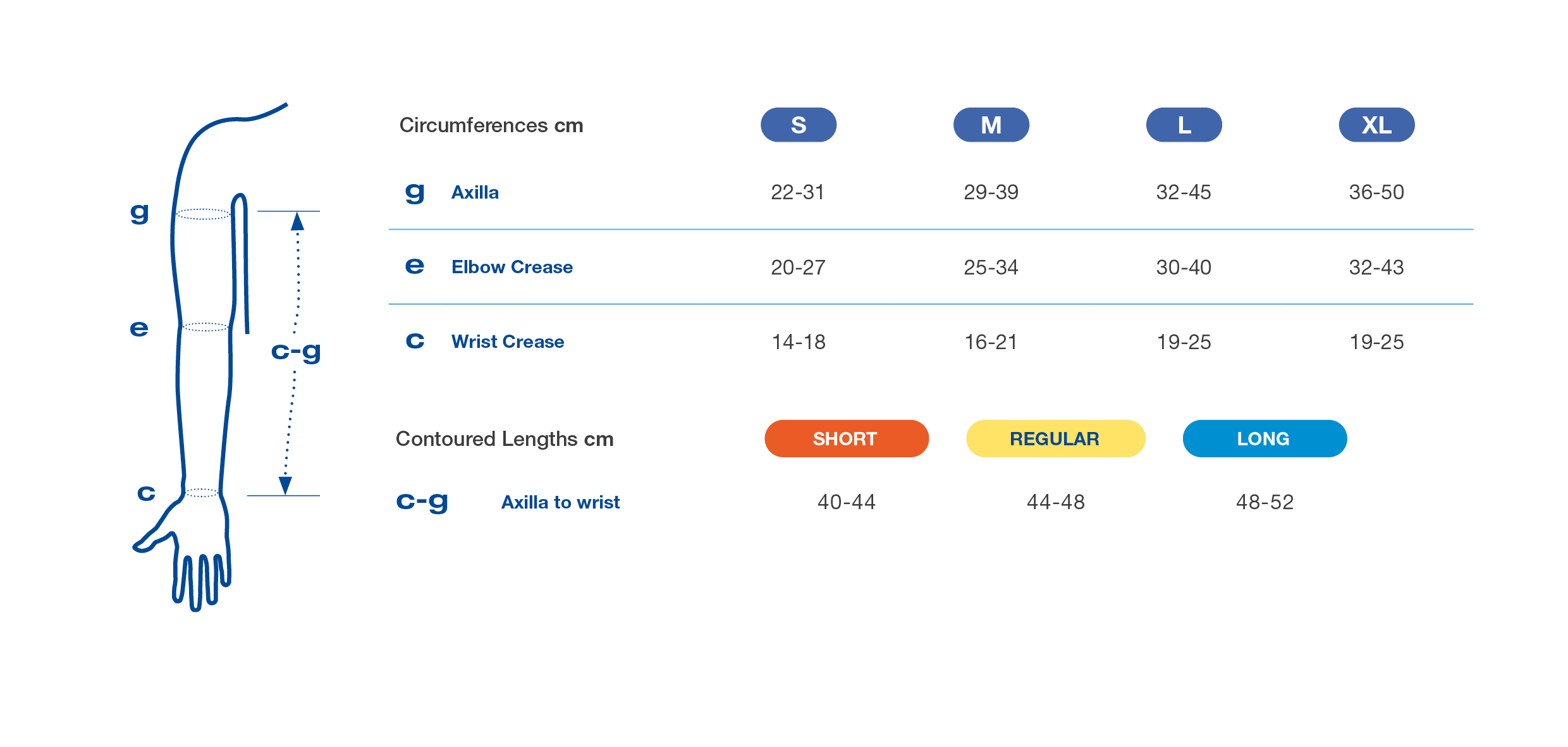Click the Wrist Crease row label
1568x747 pixels.
pos(508,342)
